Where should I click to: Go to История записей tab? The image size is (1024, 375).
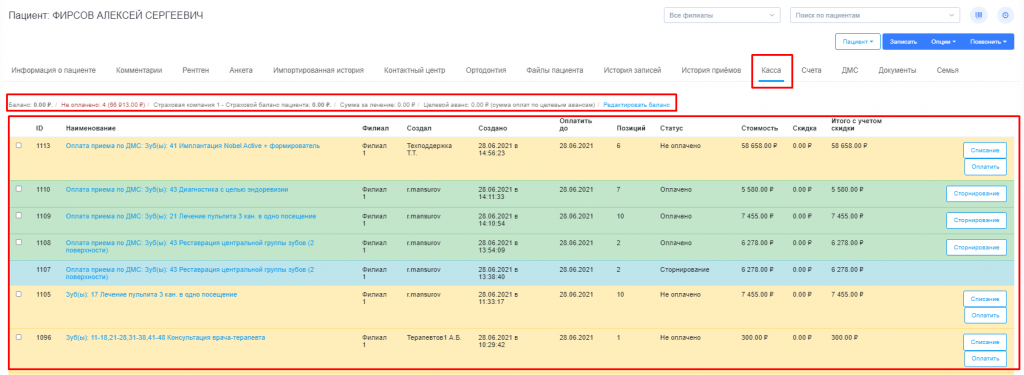pos(632,70)
